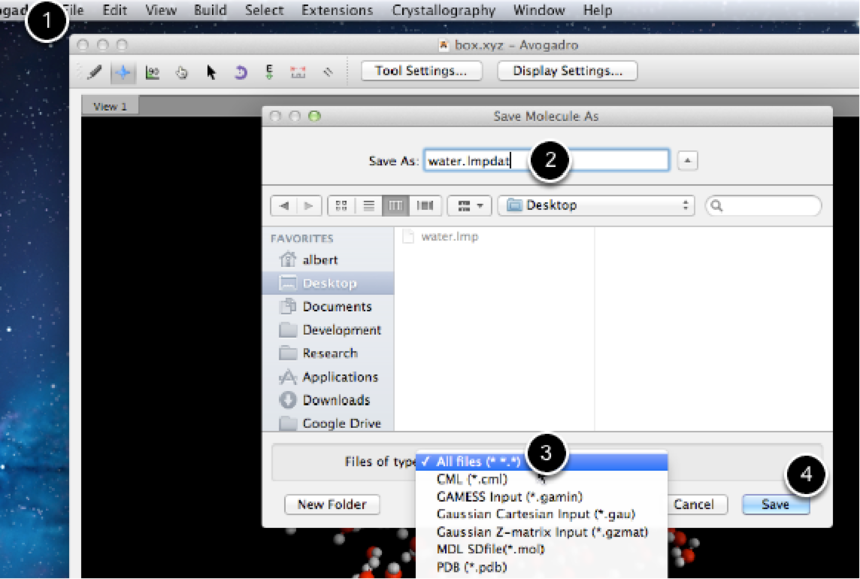Open Downloads in sidebar
The width and height of the screenshot is (860, 579).
tap(327, 400)
